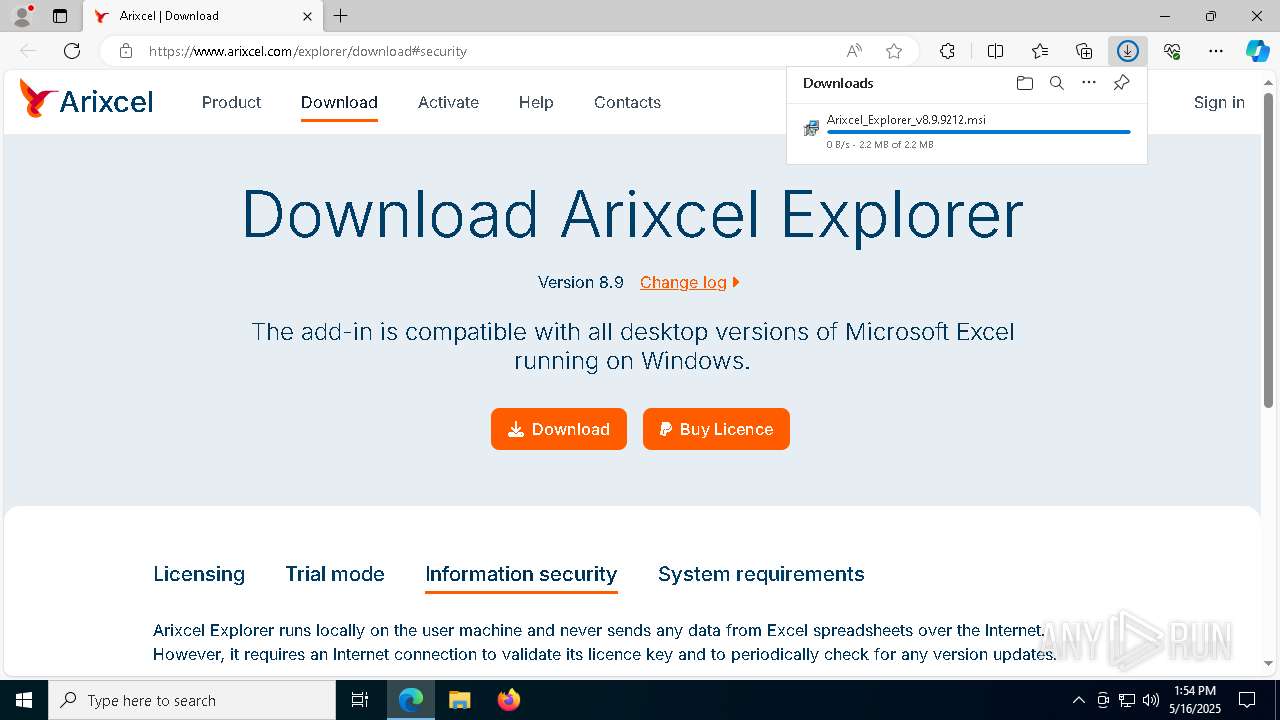Open Browser essentials icon
This screenshot has height=720, width=1280.
tap(1172, 51)
